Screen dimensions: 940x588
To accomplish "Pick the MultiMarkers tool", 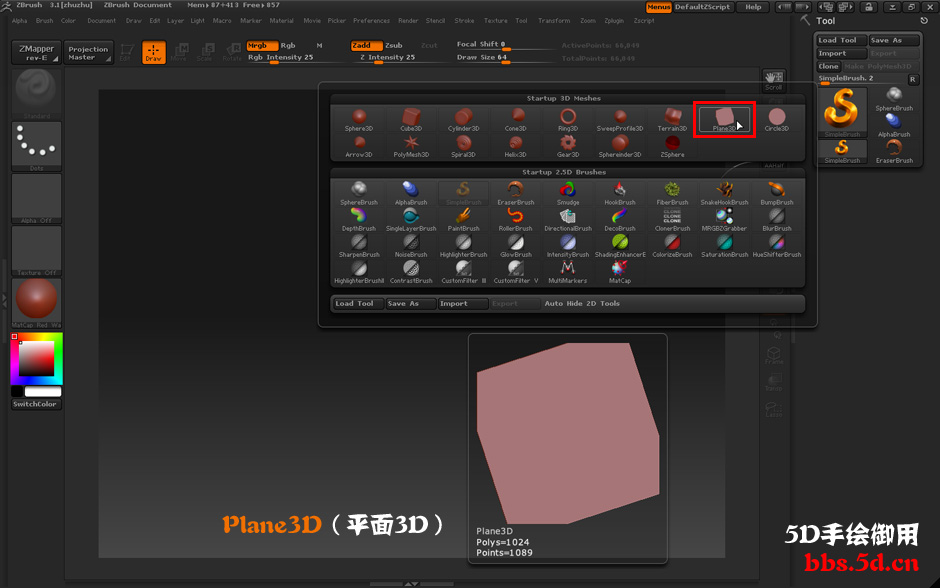I will [x=568, y=272].
